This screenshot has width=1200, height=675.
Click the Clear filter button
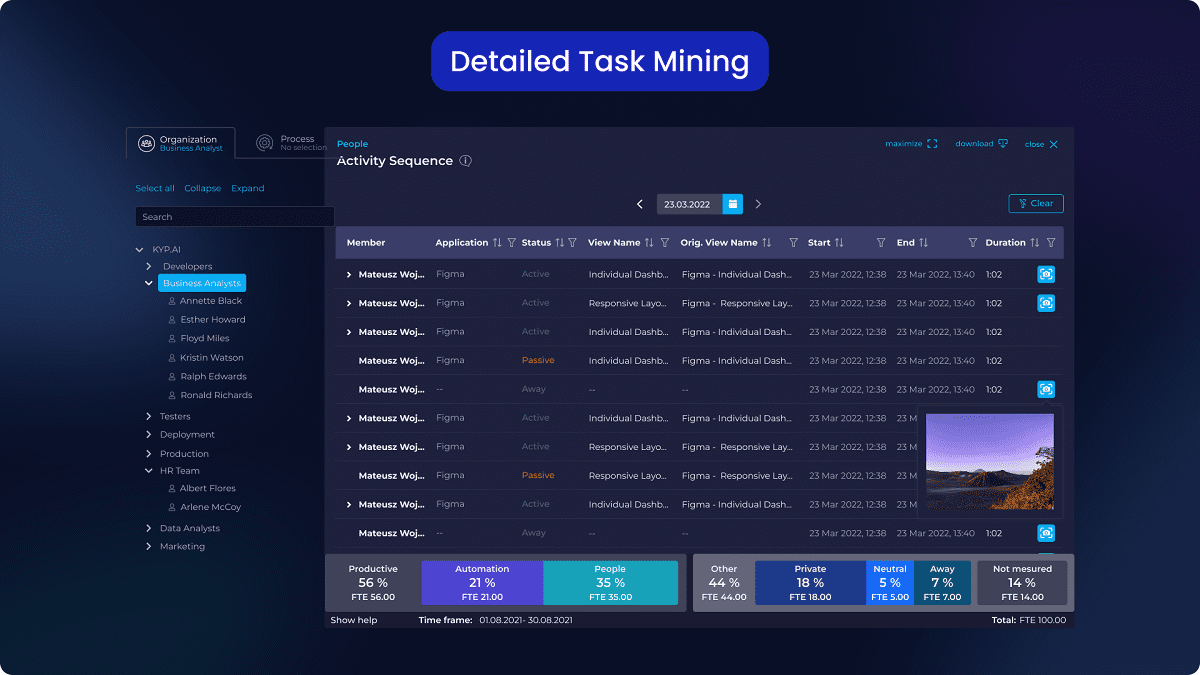click(1035, 203)
